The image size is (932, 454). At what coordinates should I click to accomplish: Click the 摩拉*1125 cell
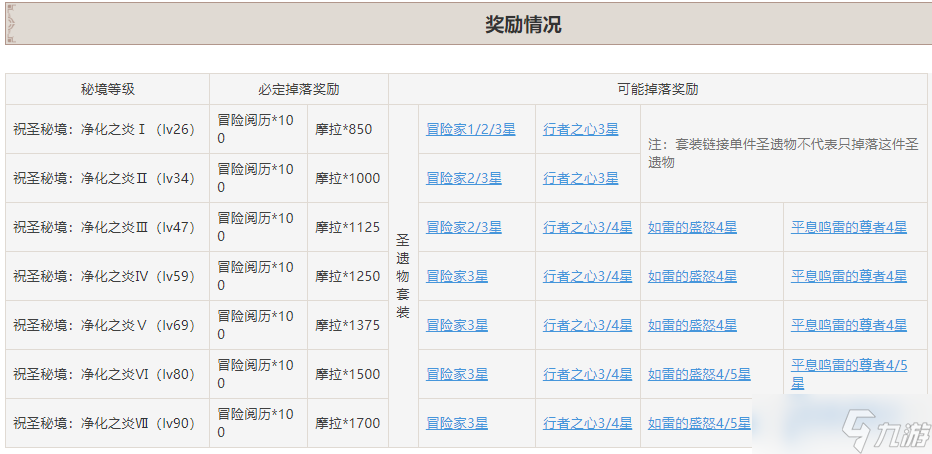(348, 227)
